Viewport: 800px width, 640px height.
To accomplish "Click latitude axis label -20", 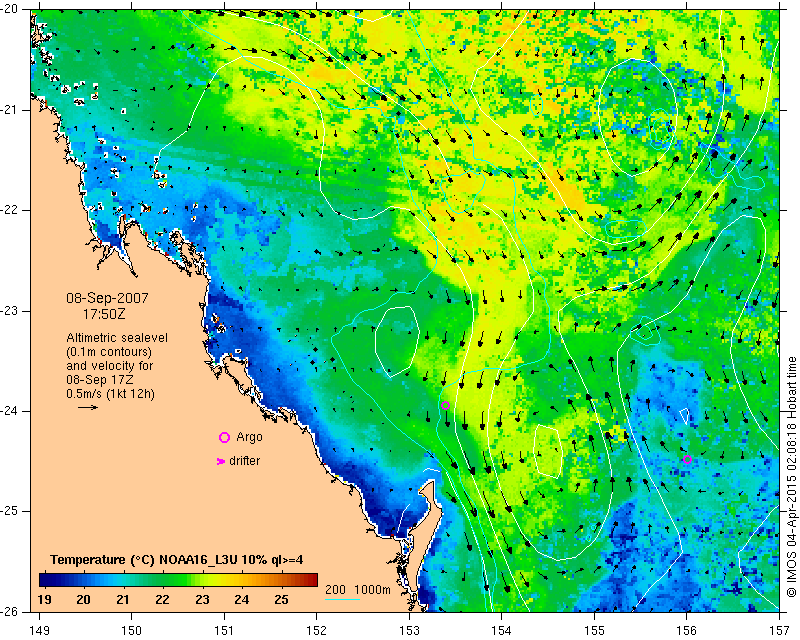I will point(11,10).
